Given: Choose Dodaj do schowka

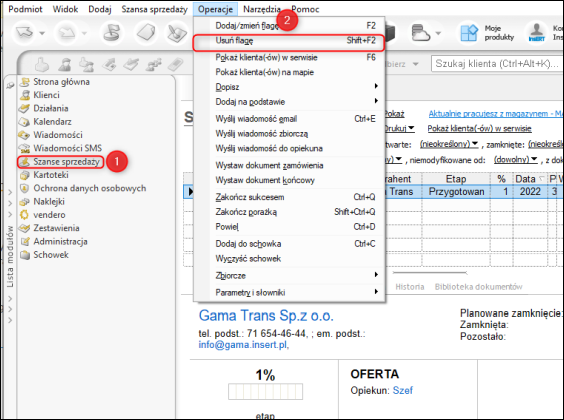Looking at the screenshot, I should [x=290, y=244].
